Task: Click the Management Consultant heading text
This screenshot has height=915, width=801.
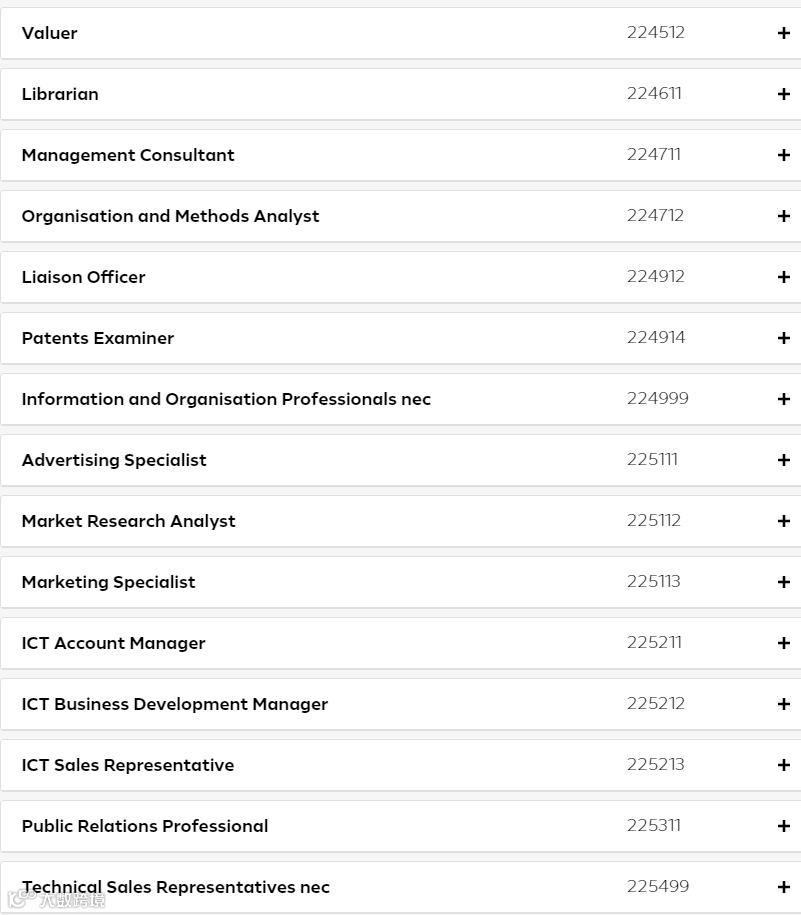Action: tap(128, 155)
